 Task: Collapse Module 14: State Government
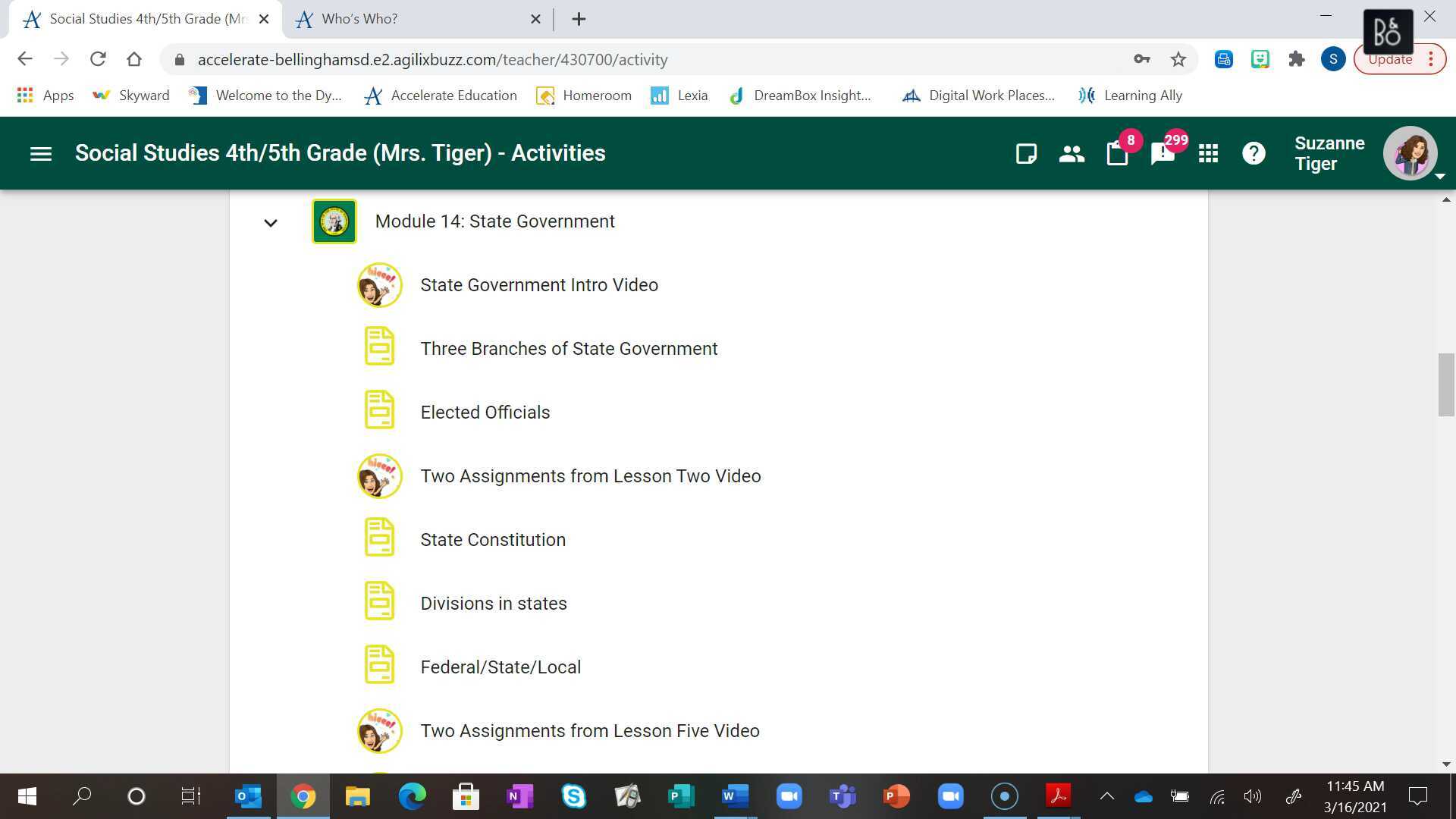(271, 222)
